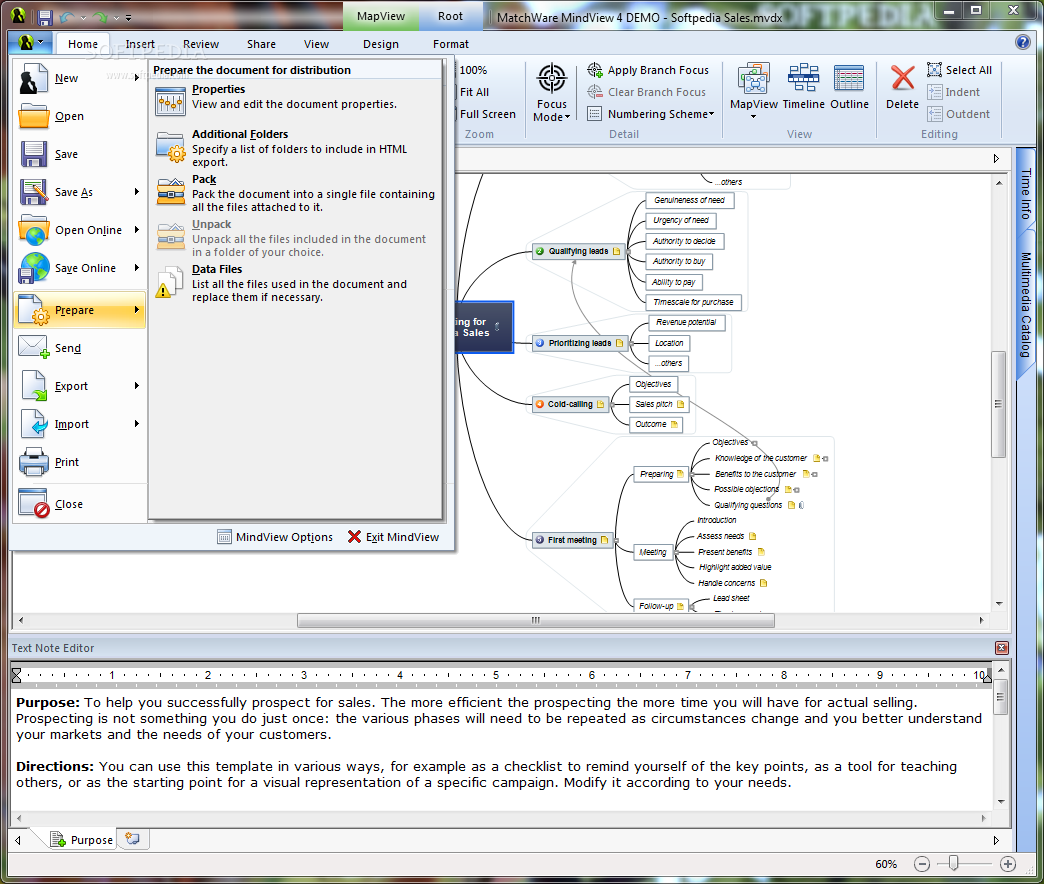The height and width of the screenshot is (884, 1044).
Task: Open the Review ribbon tab
Action: point(200,44)
